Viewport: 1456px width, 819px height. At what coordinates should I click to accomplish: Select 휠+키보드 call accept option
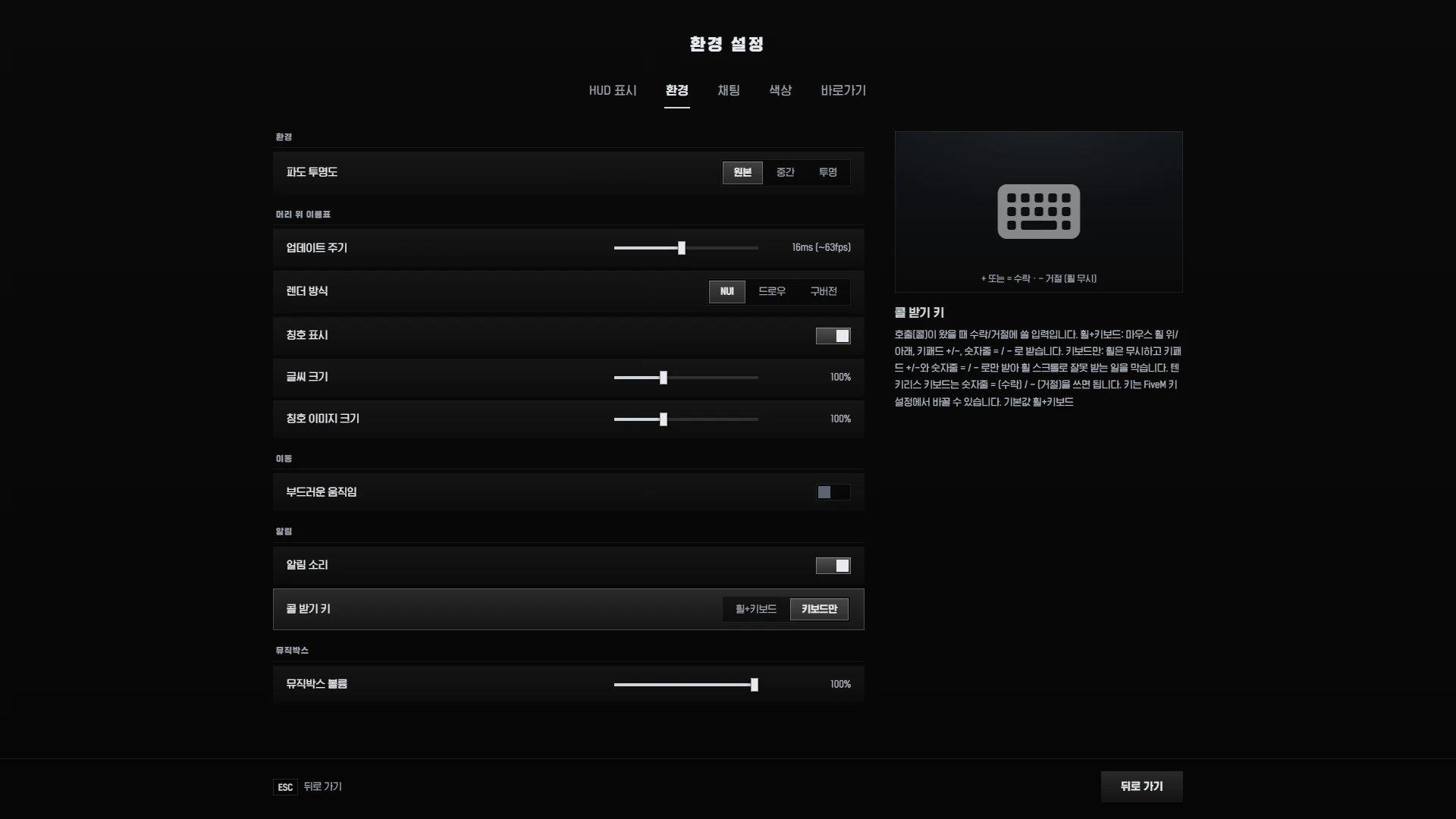[756, 609]
